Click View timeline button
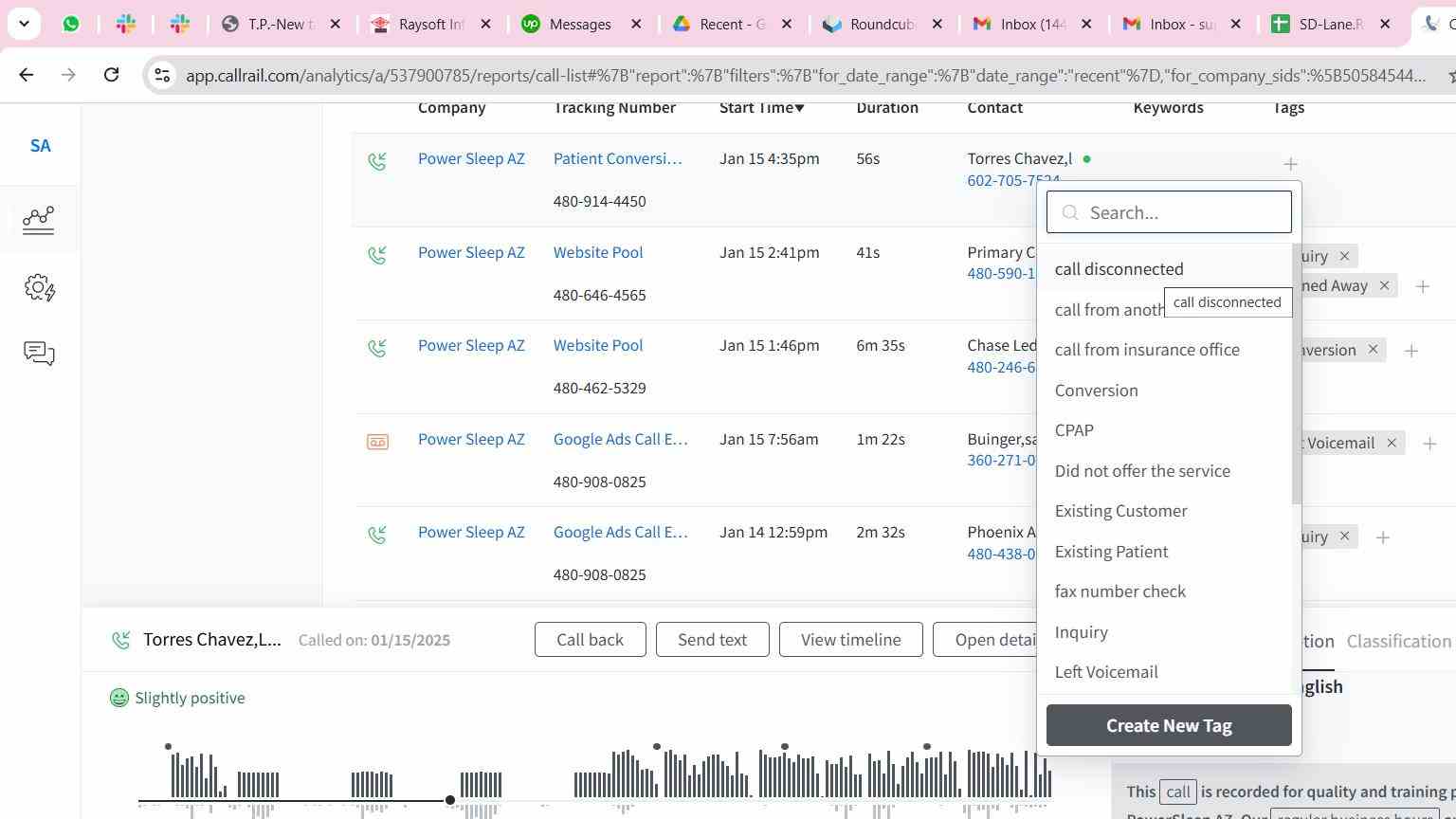Screen dimensions: 1456x819 (x=850, y=640)
